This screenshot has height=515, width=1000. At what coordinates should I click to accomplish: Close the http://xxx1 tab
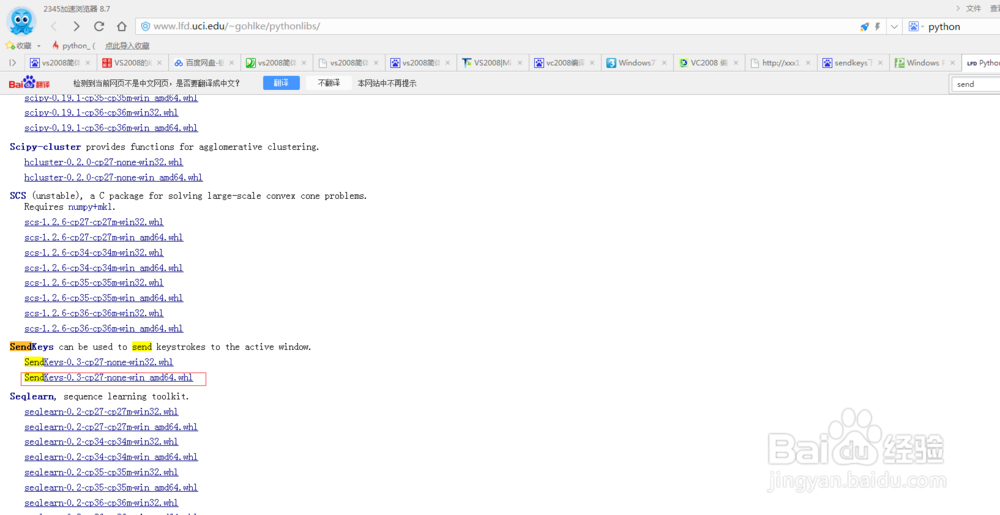point(809,62)
